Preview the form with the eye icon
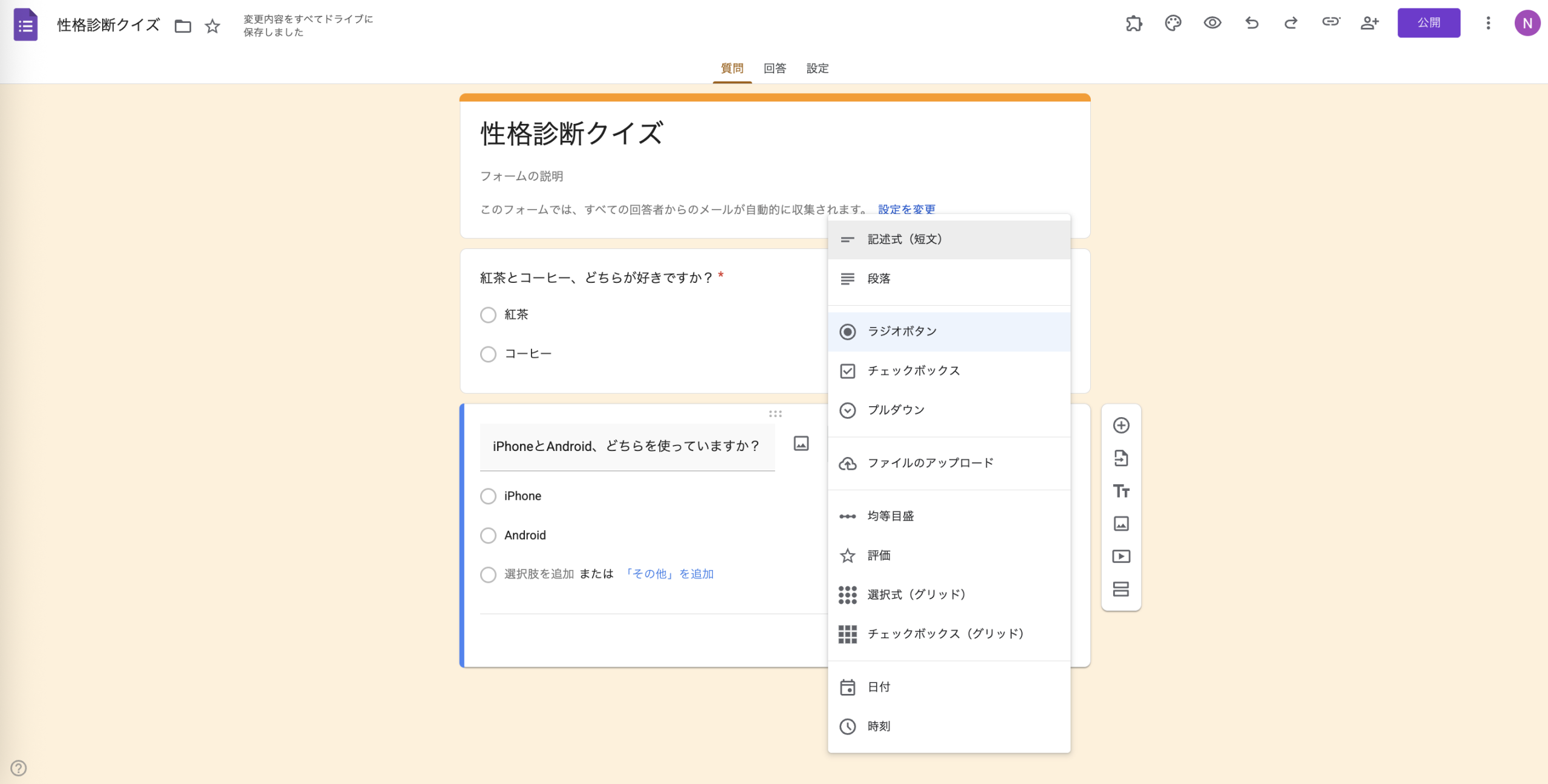This screenshot has height=784, width=1548. point(1212,23)
